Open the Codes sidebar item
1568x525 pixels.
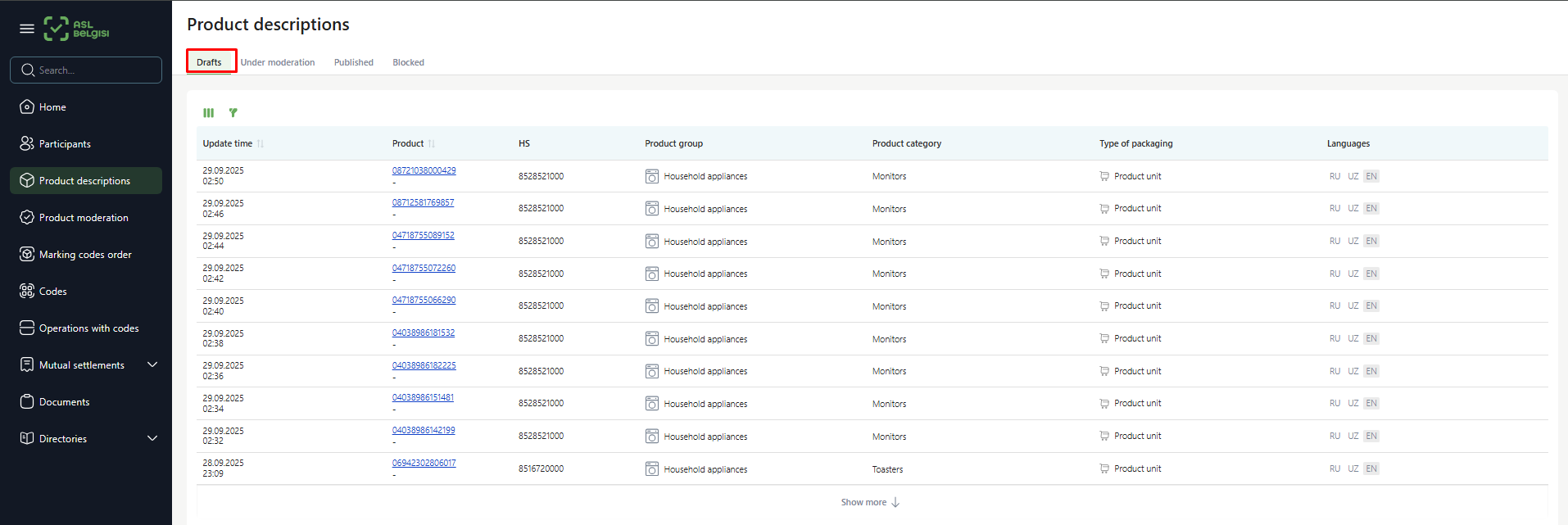coord(52,292)
